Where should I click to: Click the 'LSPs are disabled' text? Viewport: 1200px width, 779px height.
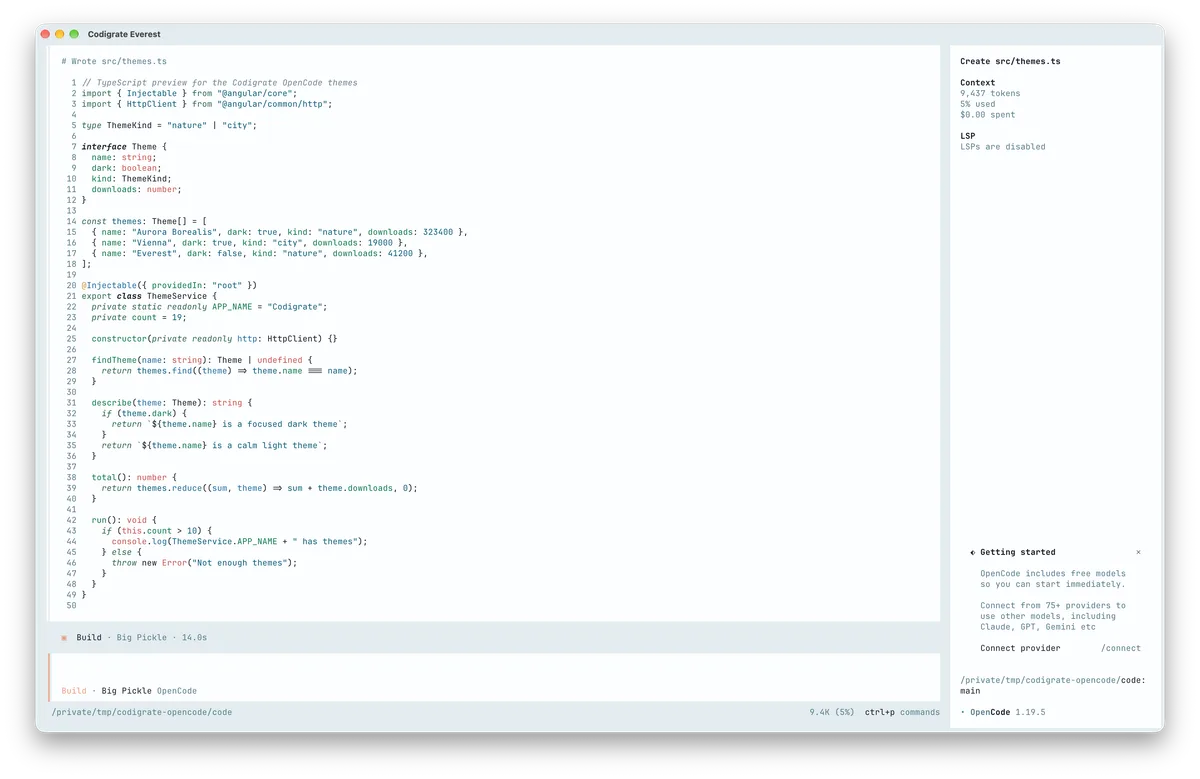[1003, 146]
